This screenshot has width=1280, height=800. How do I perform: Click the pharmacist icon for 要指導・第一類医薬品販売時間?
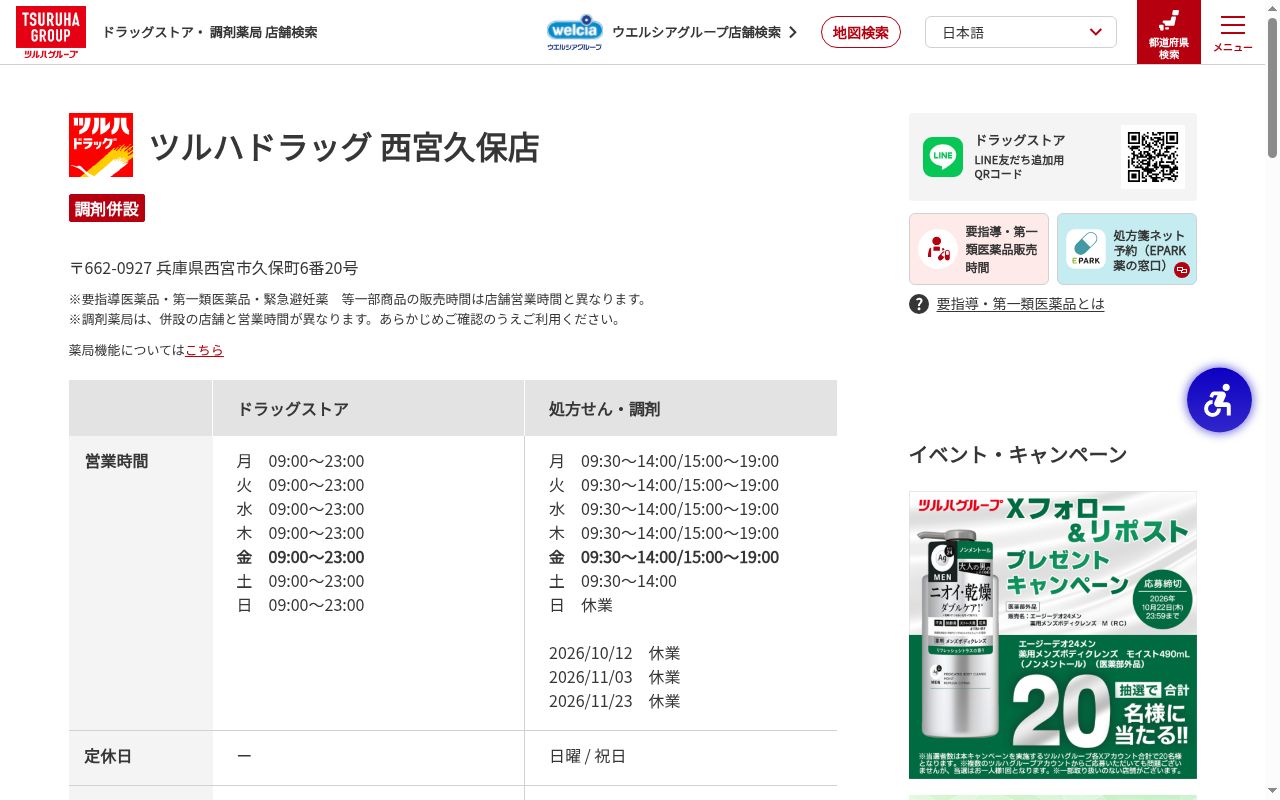938,249
